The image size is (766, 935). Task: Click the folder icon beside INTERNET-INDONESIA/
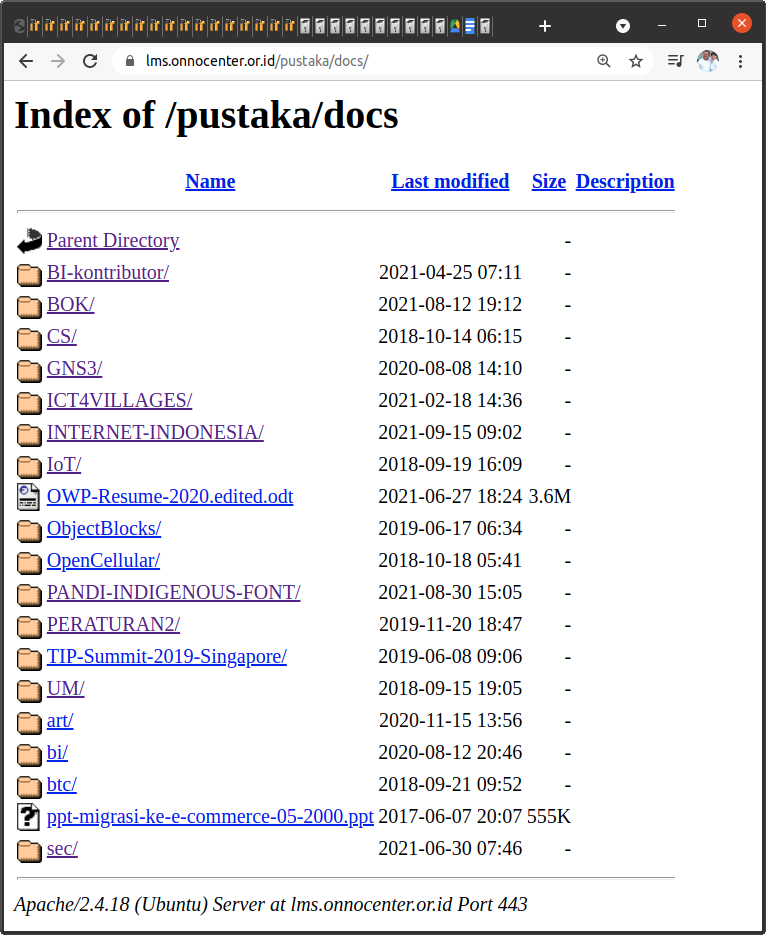[29, 434]
